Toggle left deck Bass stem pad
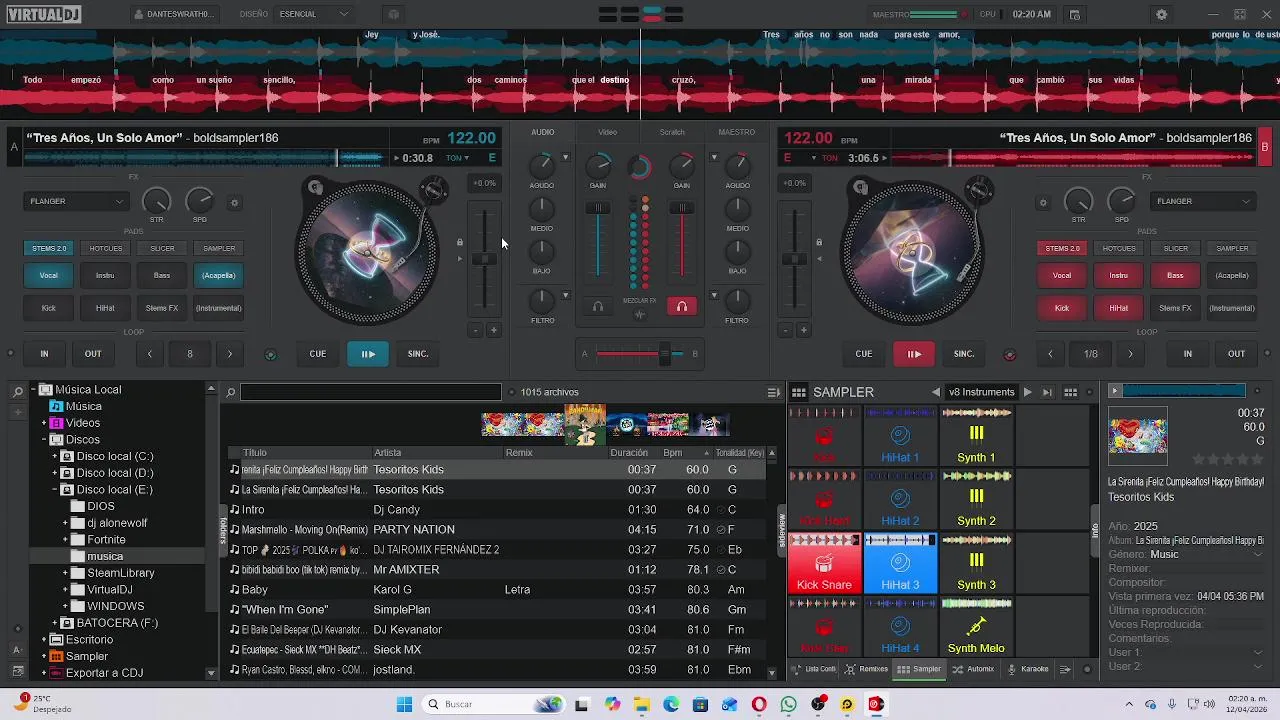This screenshot has width=1280, height=720. (x=162, y=275)
